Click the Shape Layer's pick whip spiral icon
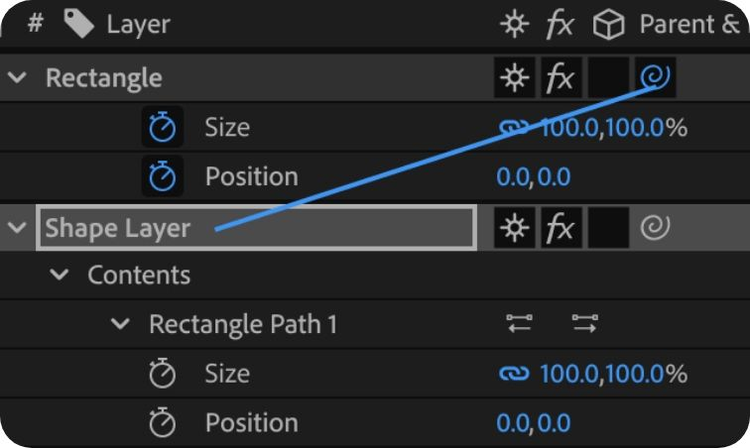The height and width of the screenshot is (448, 750). pyautogui.click(x=655, y=229)
